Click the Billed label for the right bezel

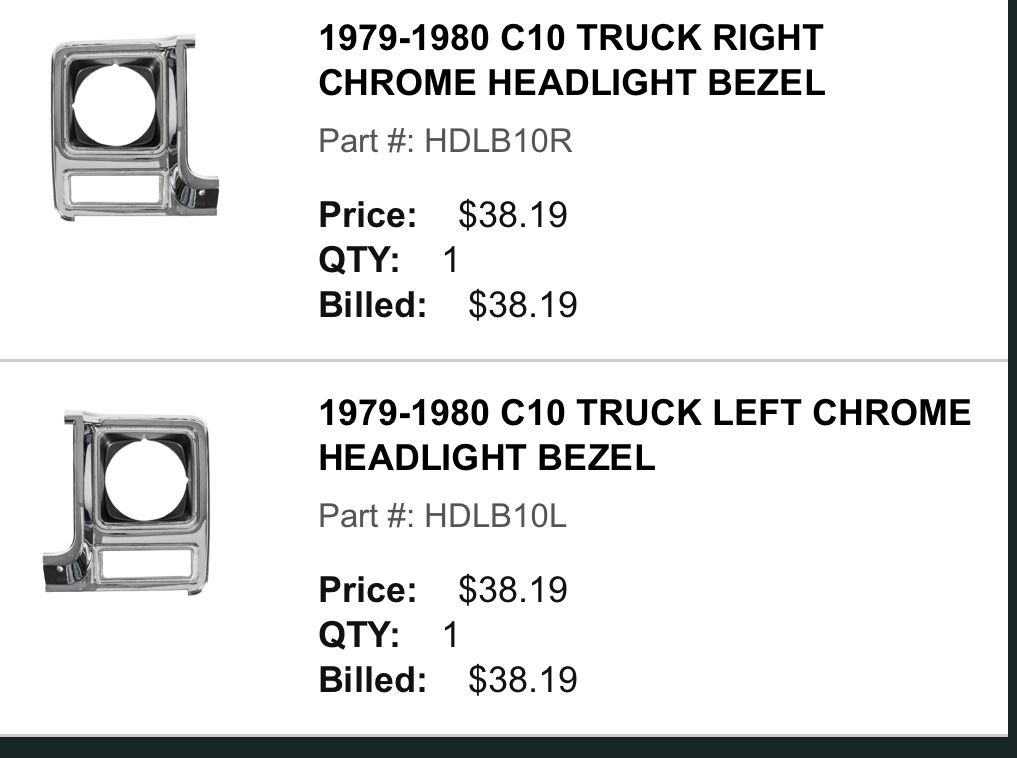(372, 305)
